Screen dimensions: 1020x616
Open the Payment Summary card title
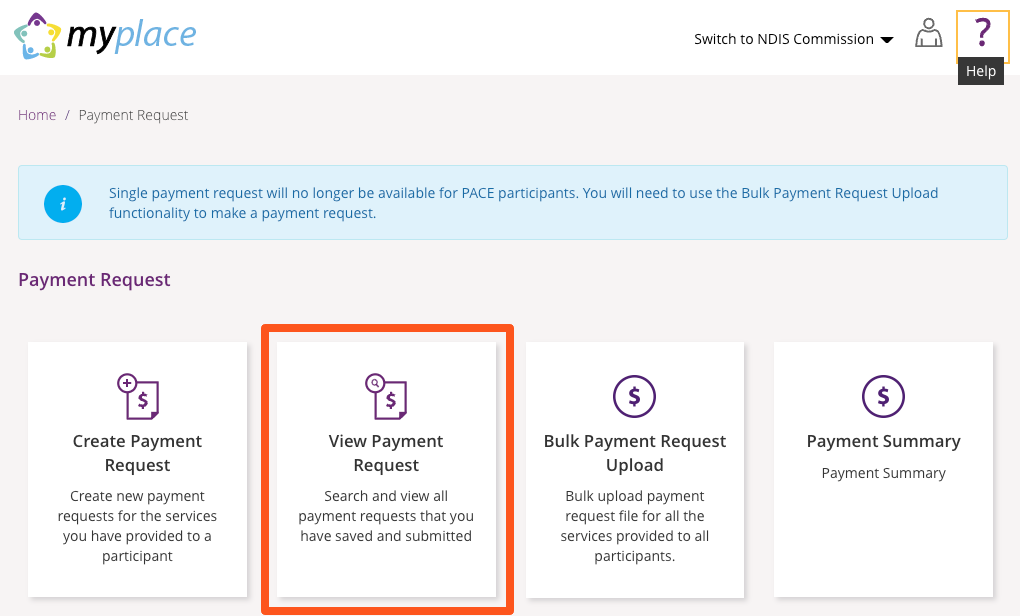coord(883,441)
